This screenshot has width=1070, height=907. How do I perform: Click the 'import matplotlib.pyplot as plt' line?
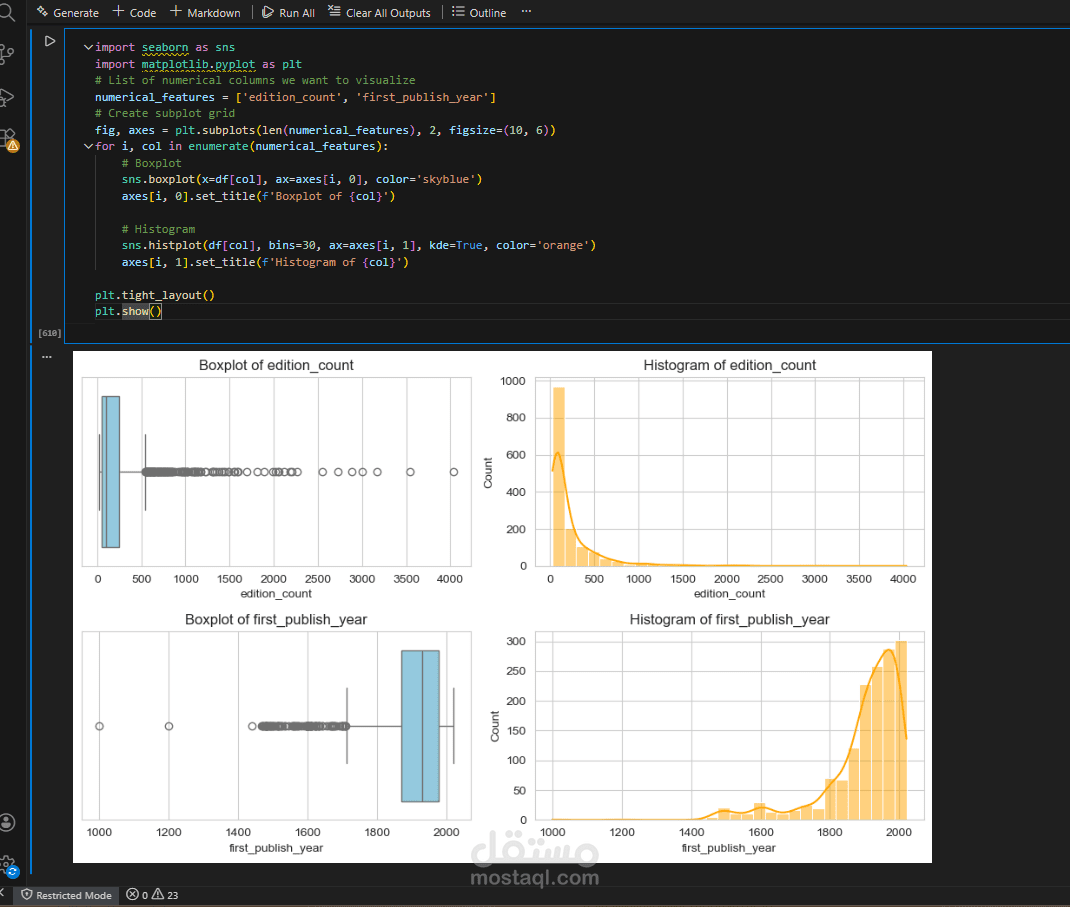(x=199, y=64)
